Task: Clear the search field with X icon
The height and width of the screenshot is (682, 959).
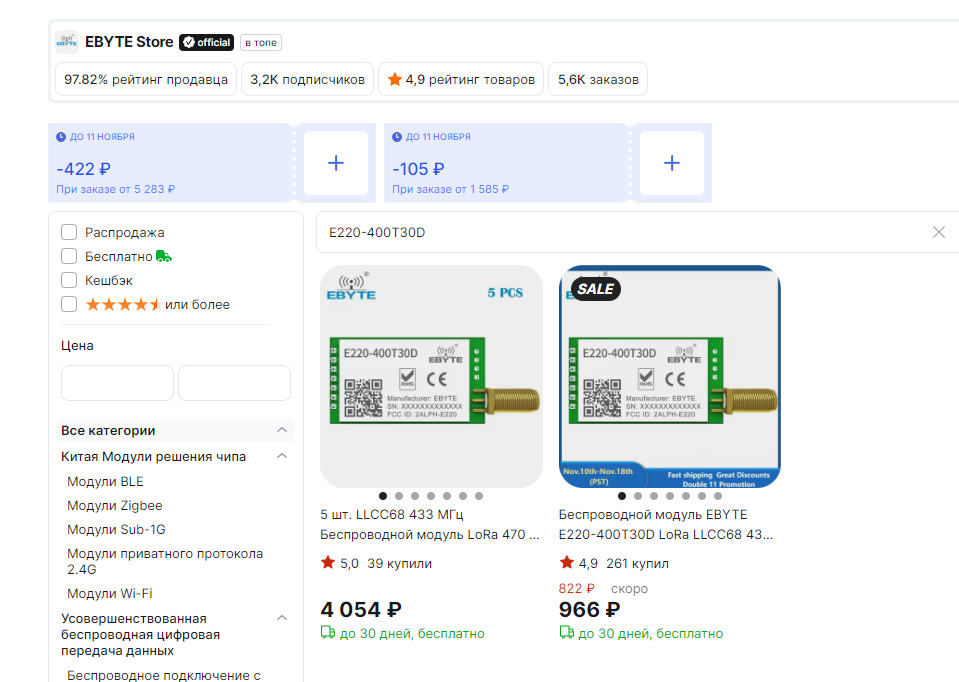Action: pyautogui.click(x=939, y=232)
